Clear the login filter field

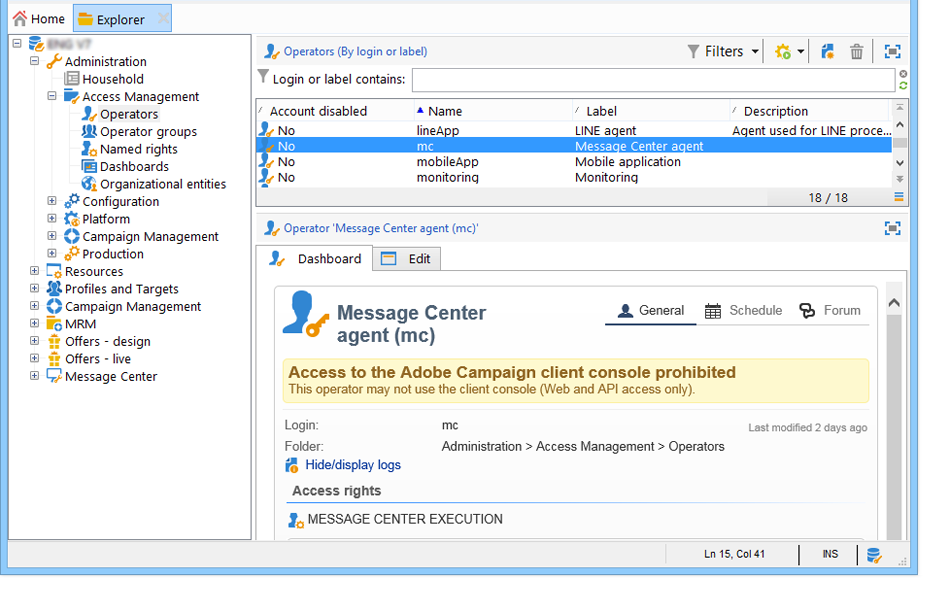coord(903,74)
